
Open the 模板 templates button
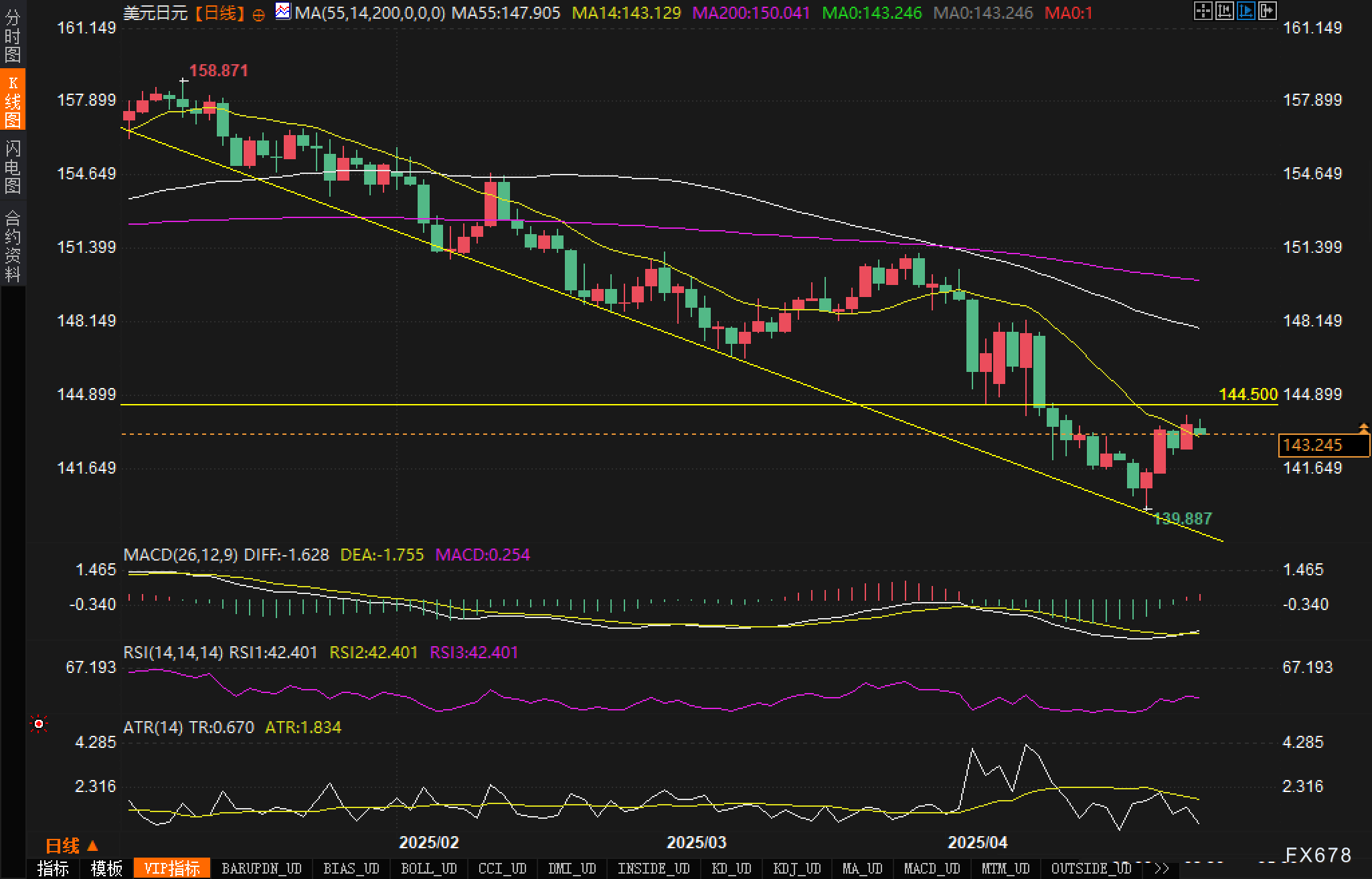click(106, 868)
